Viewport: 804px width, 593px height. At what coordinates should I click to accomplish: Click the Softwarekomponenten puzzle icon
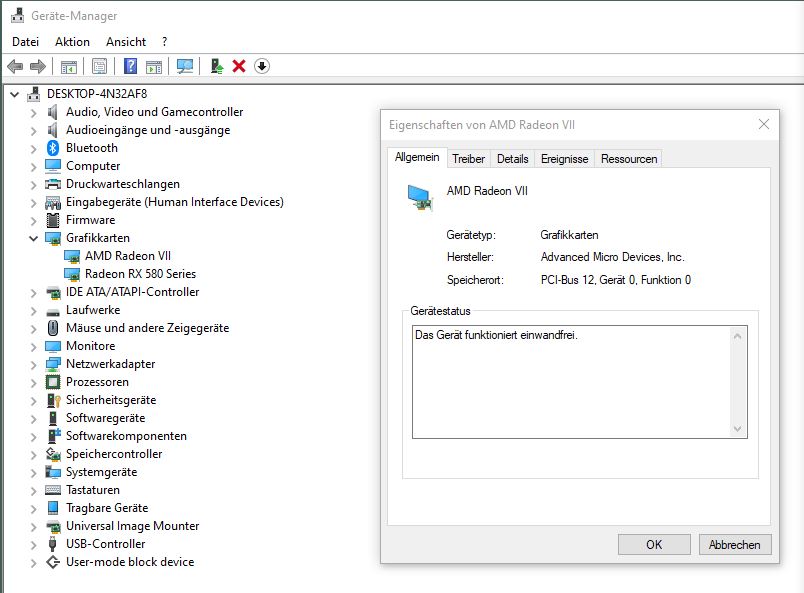click(x=53, y=436)
